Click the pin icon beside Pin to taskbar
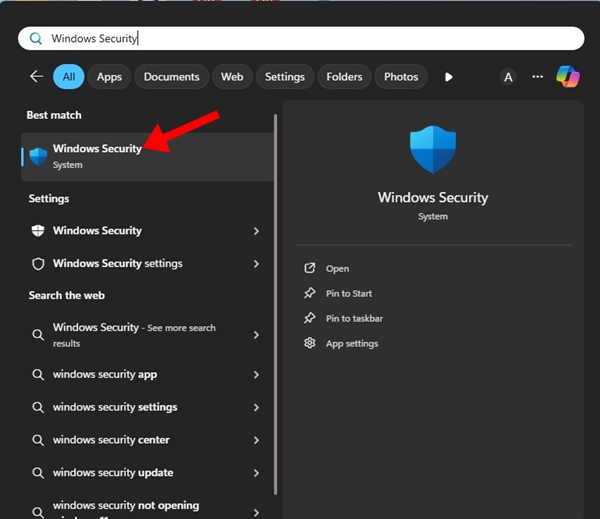Viewport: 600px width, 519px height. click(310, 318)
